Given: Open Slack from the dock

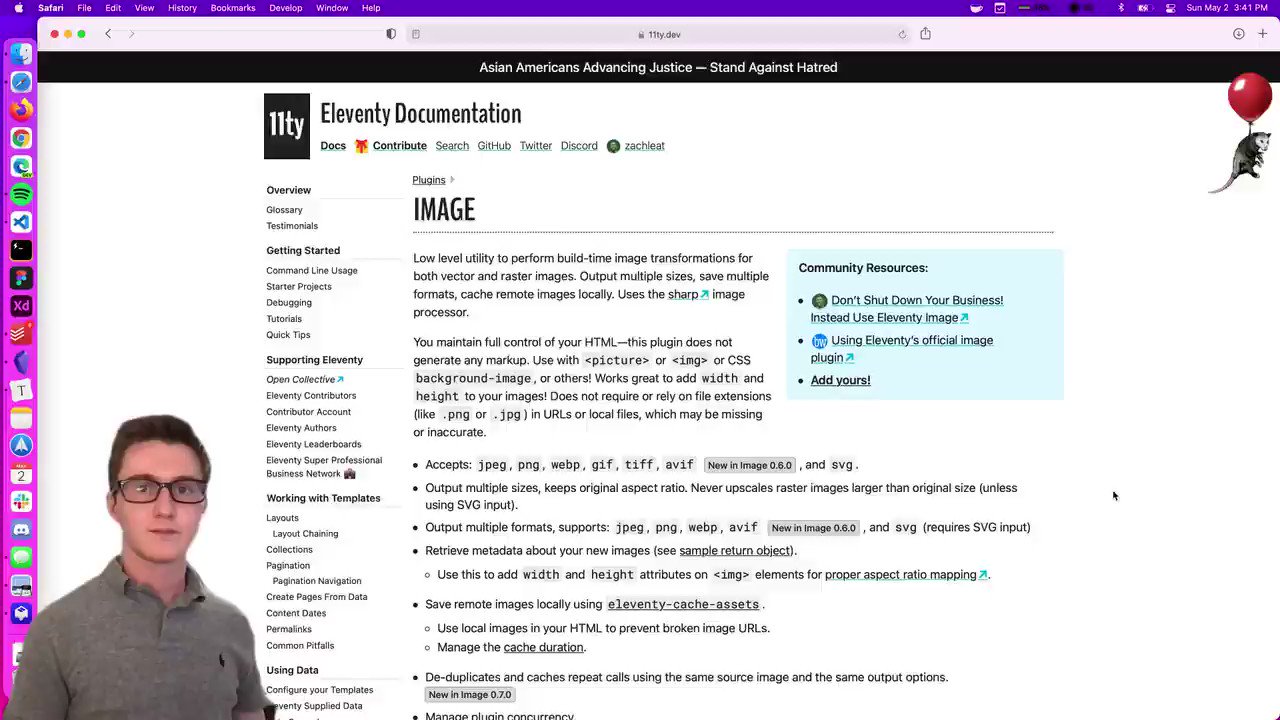Looking at the screenshot, I should (21, 501).
